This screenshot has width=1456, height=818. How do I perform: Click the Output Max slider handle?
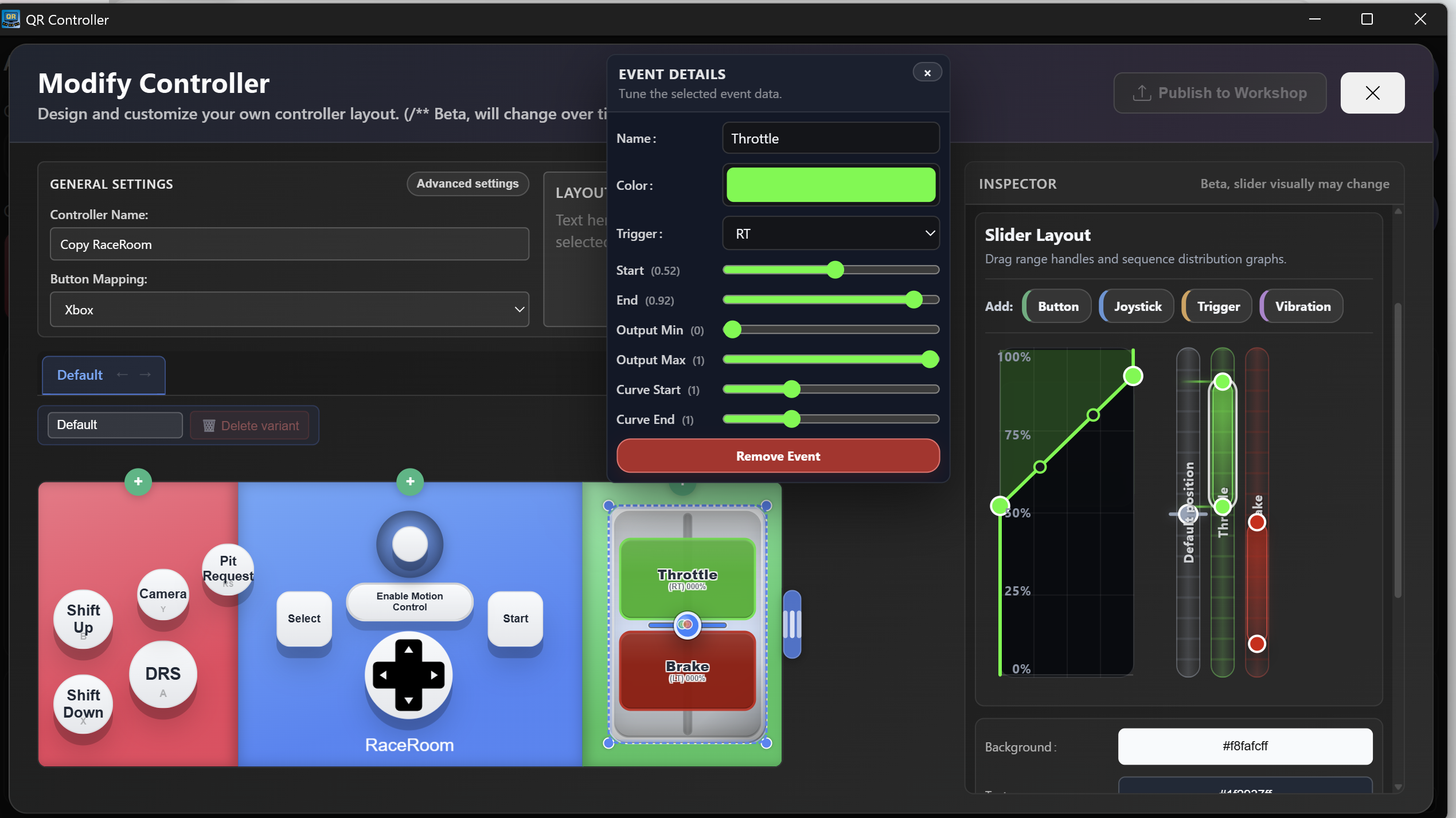coord(930,360)
